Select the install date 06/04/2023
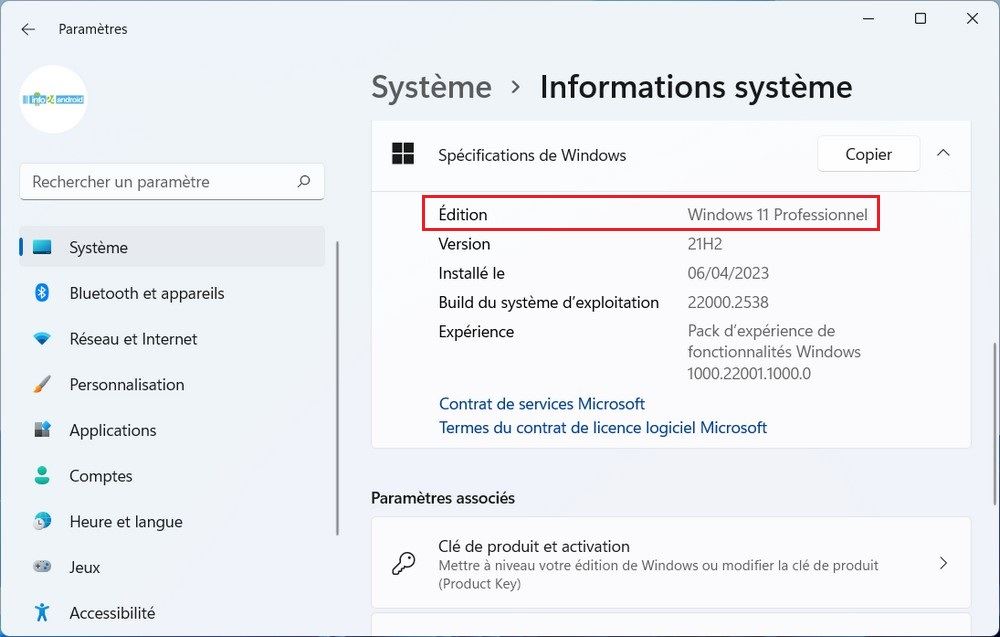This screenshot has height=637, width=1000. [x=728, y=274]
